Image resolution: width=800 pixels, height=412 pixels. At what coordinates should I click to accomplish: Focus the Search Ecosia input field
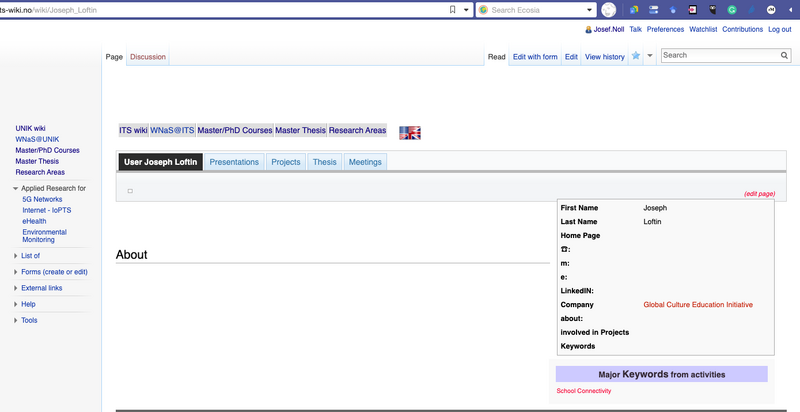coord(536,10)
